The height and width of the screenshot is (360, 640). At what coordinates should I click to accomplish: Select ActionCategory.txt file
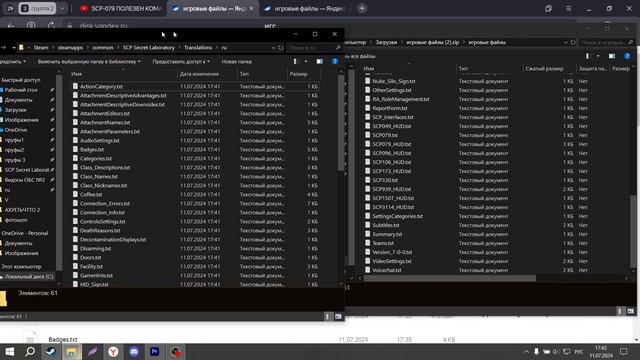tap(101, 87)
